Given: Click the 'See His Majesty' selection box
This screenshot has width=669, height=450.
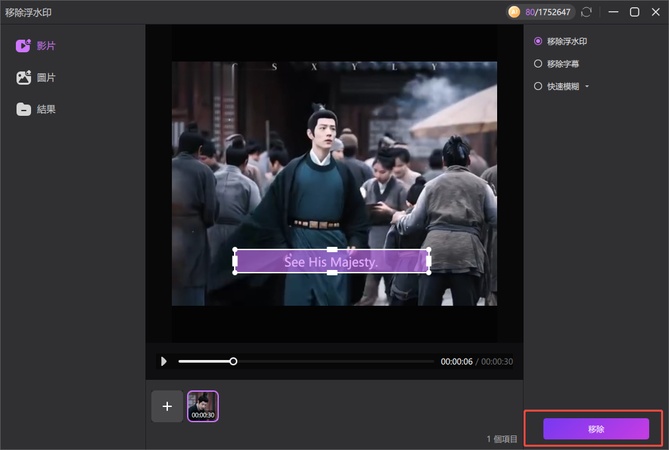Looking at the screenshot, I should pyautogui.click(x=332, y=262).
